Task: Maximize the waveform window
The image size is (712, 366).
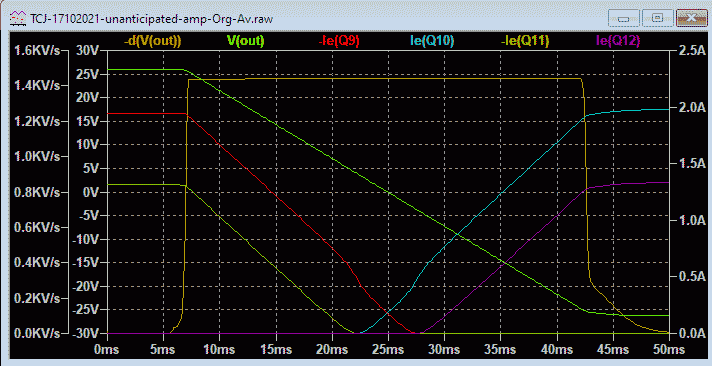Action: click(657, 19)
